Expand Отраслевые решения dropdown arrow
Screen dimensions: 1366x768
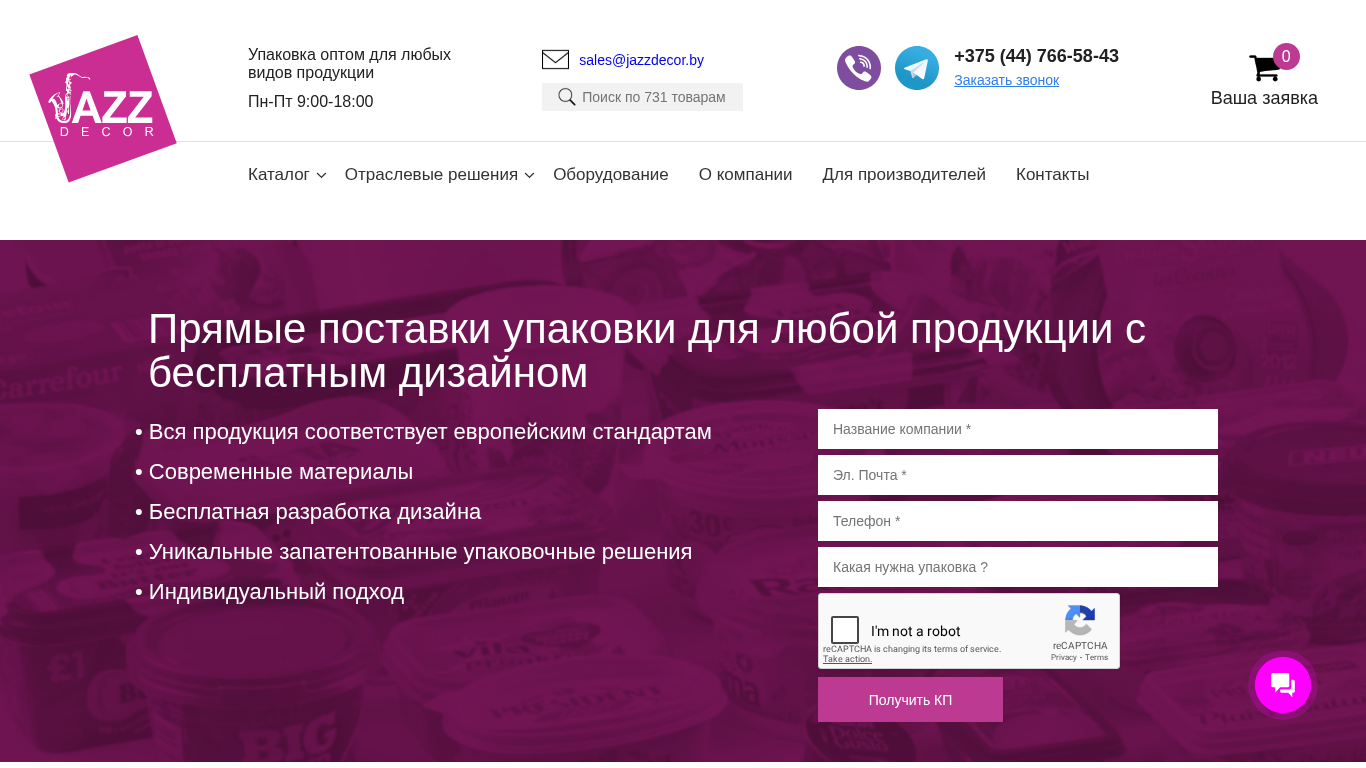(x=529, y=176)
